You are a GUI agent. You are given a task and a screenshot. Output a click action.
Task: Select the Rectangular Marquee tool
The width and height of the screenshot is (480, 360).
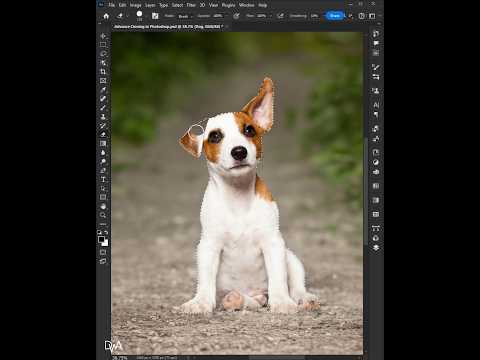[103, 45]
